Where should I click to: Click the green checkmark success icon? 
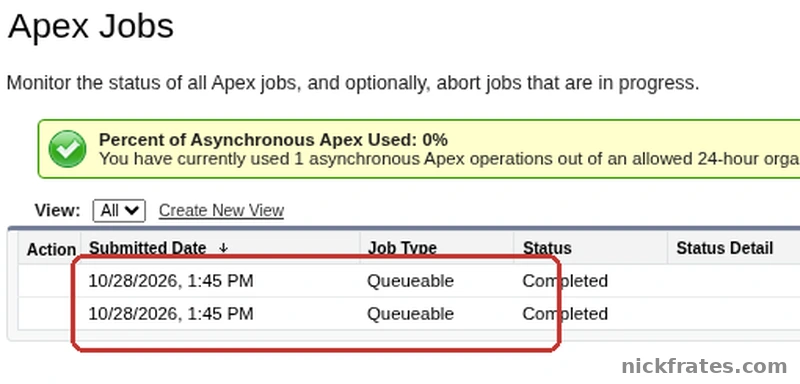pyautogui.click(x=67, y=149)
